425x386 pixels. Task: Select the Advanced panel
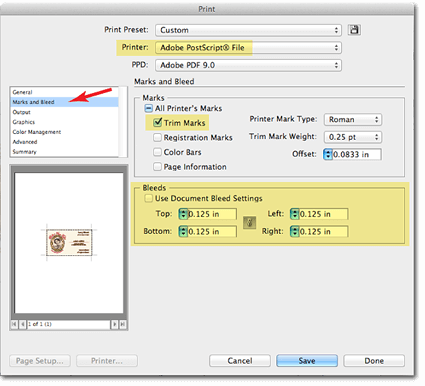(x=65, y=142)
